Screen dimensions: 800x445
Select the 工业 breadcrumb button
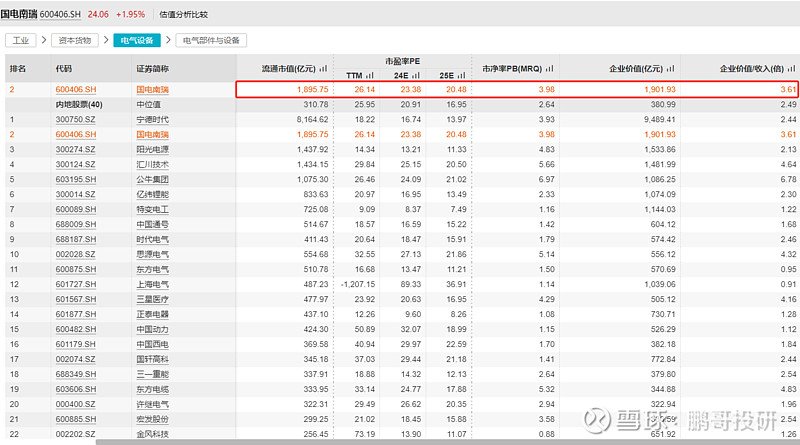click(21, 40)
